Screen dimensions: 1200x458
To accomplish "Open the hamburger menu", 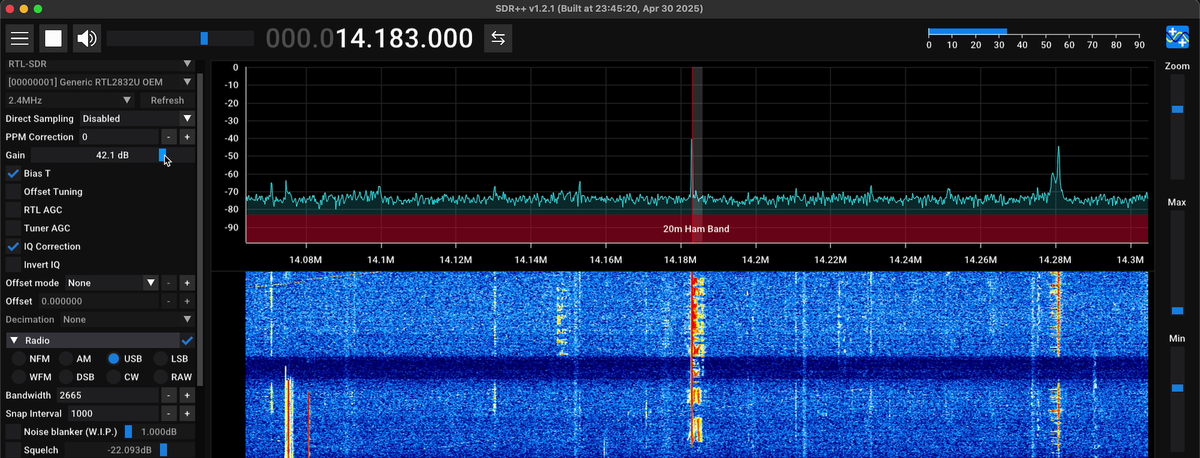I will tap(20, 39).
